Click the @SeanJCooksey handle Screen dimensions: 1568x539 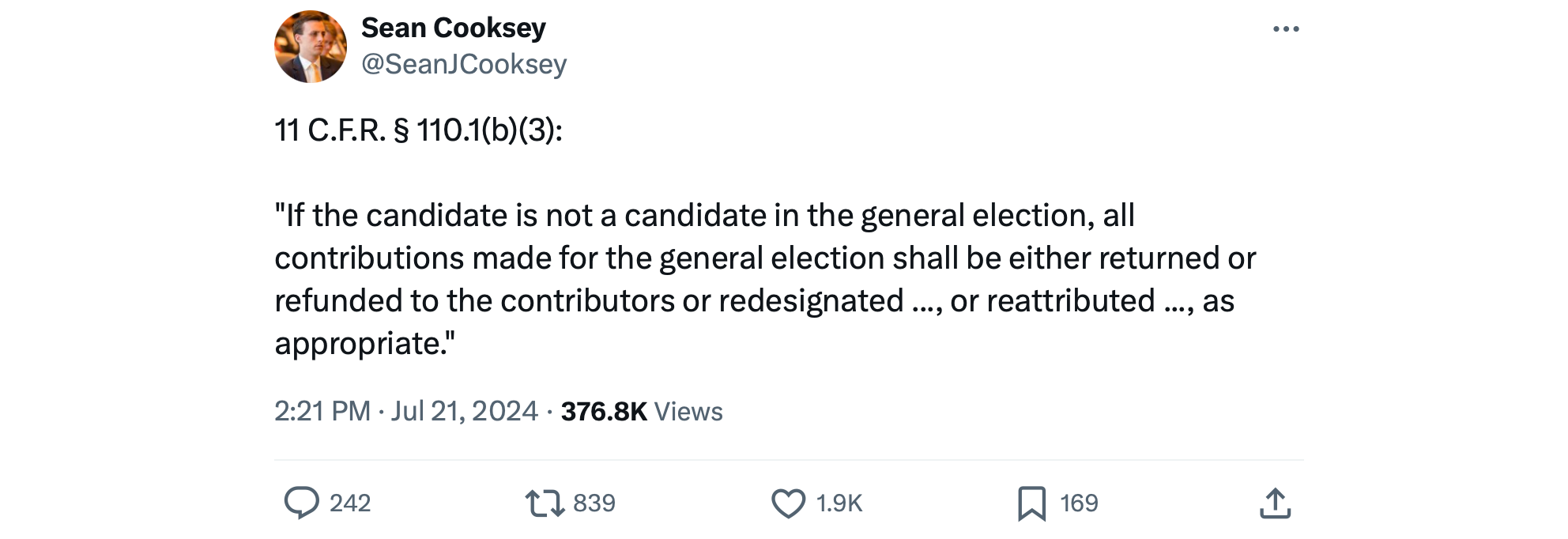click(x=465, y=63)
